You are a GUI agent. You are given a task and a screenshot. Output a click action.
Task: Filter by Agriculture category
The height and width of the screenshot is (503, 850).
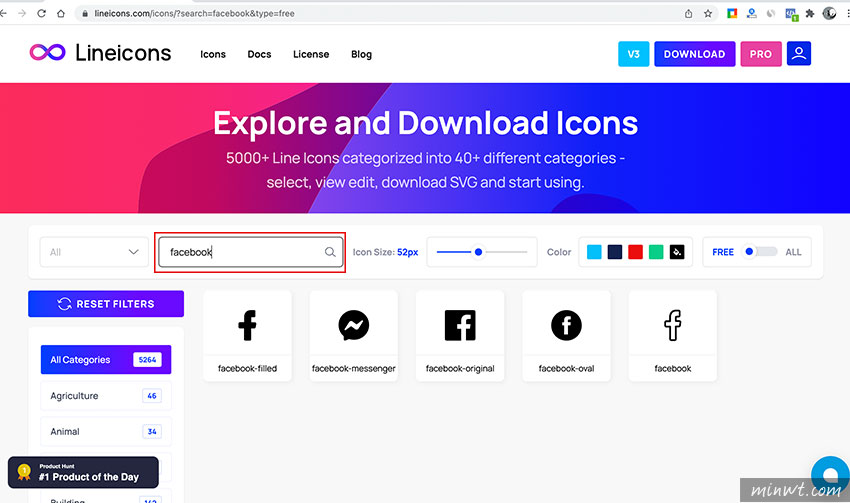pos(106,396)
